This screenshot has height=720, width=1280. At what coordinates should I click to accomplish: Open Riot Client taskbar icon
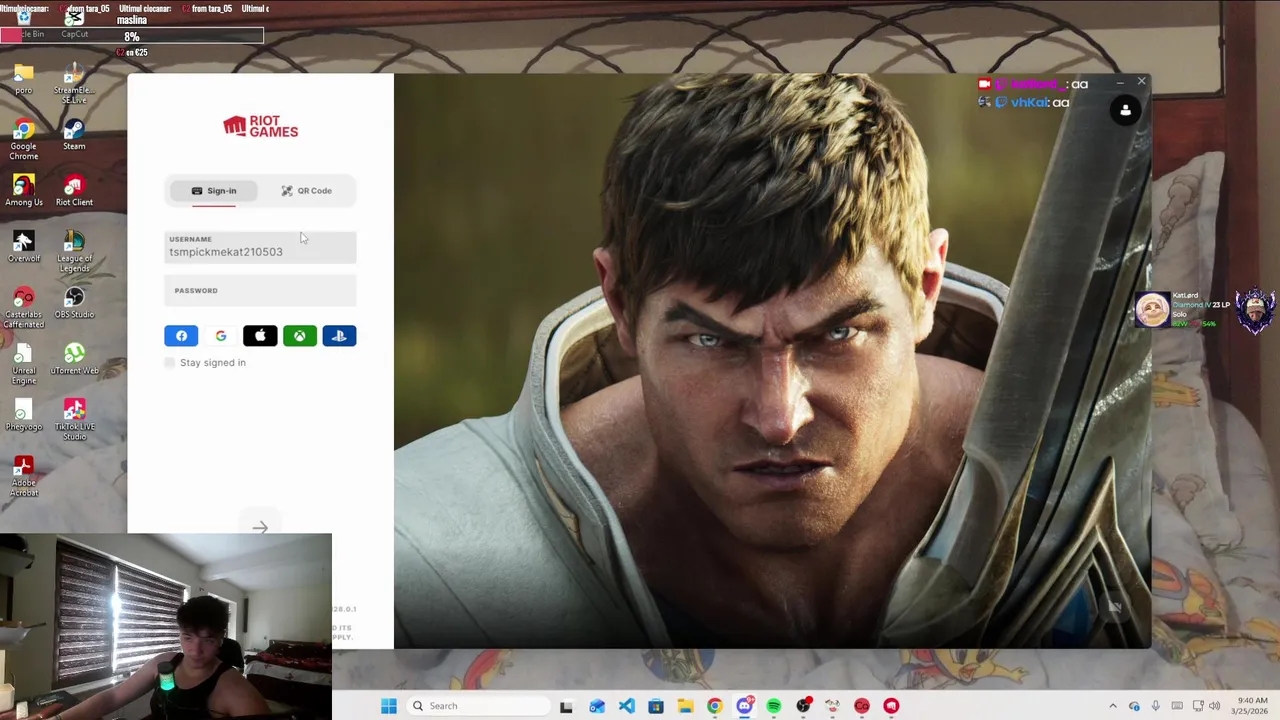pos(891,706)
